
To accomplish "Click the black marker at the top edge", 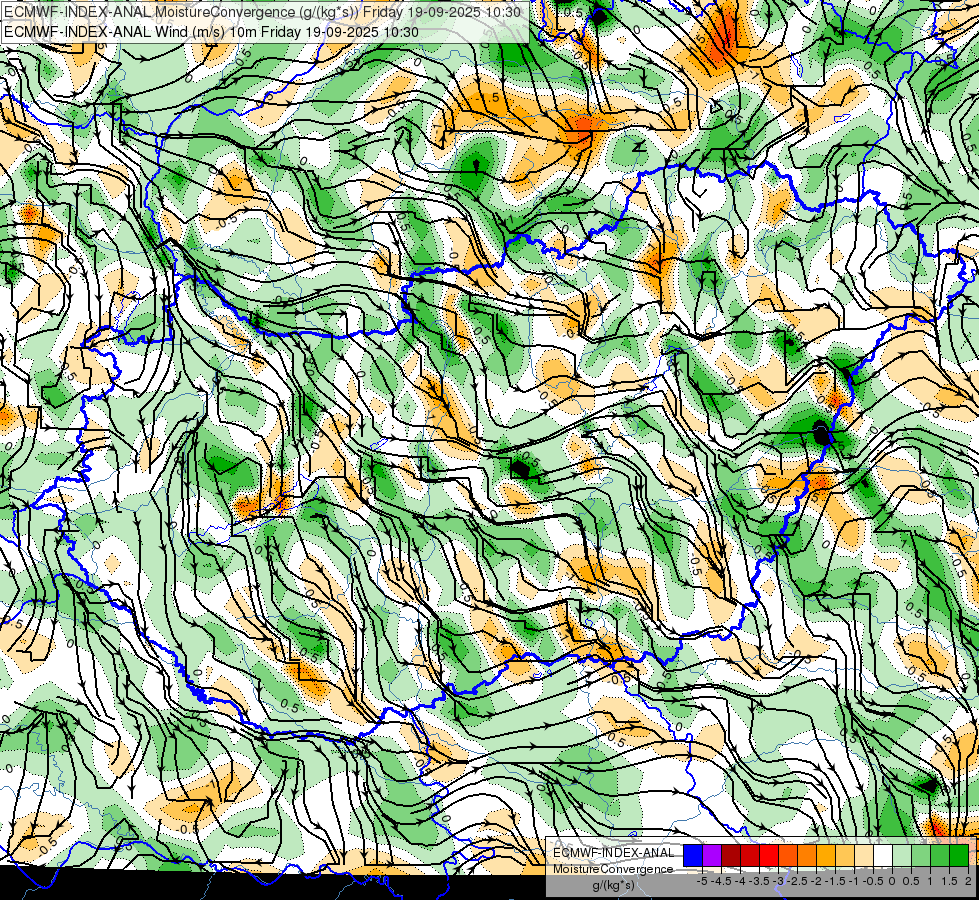I will tap(598, 15).
